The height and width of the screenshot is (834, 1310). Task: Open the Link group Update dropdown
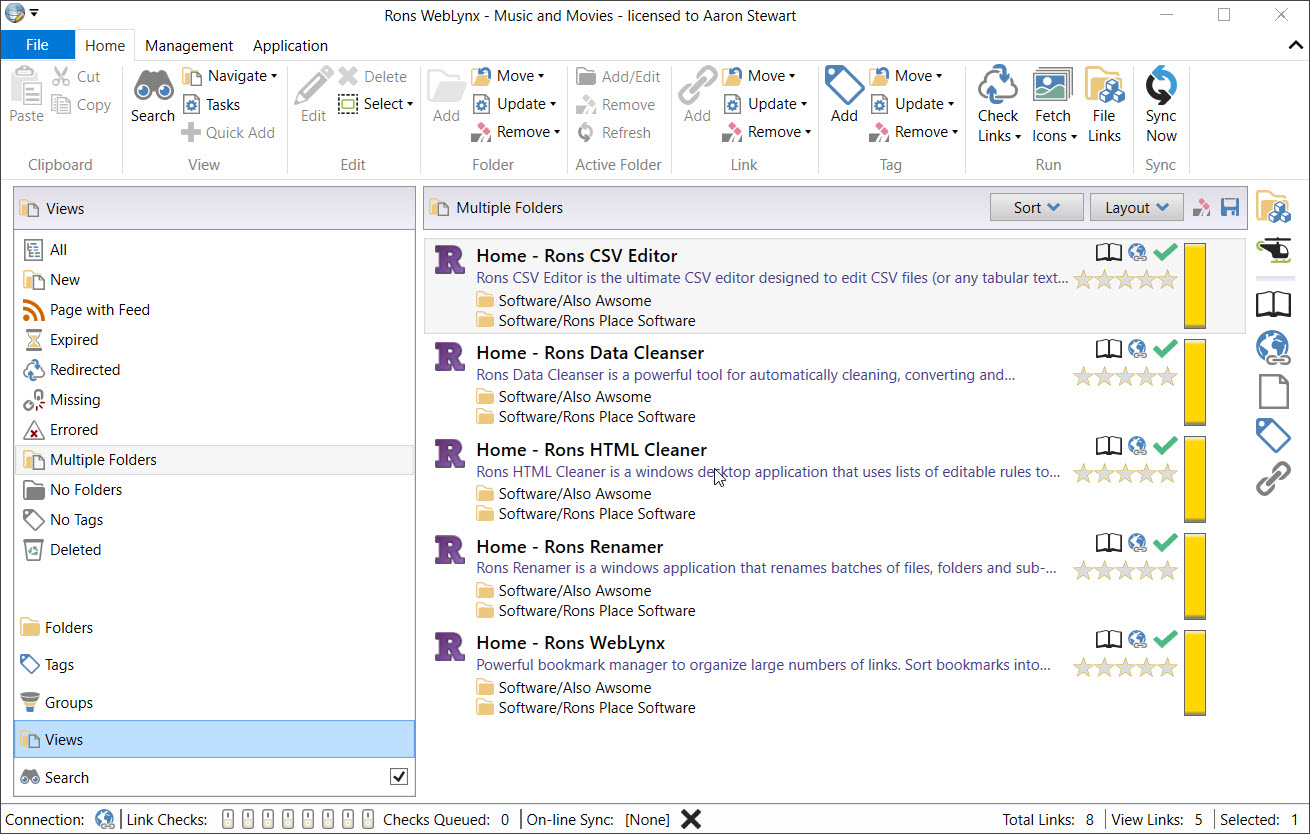pos(764,104)
